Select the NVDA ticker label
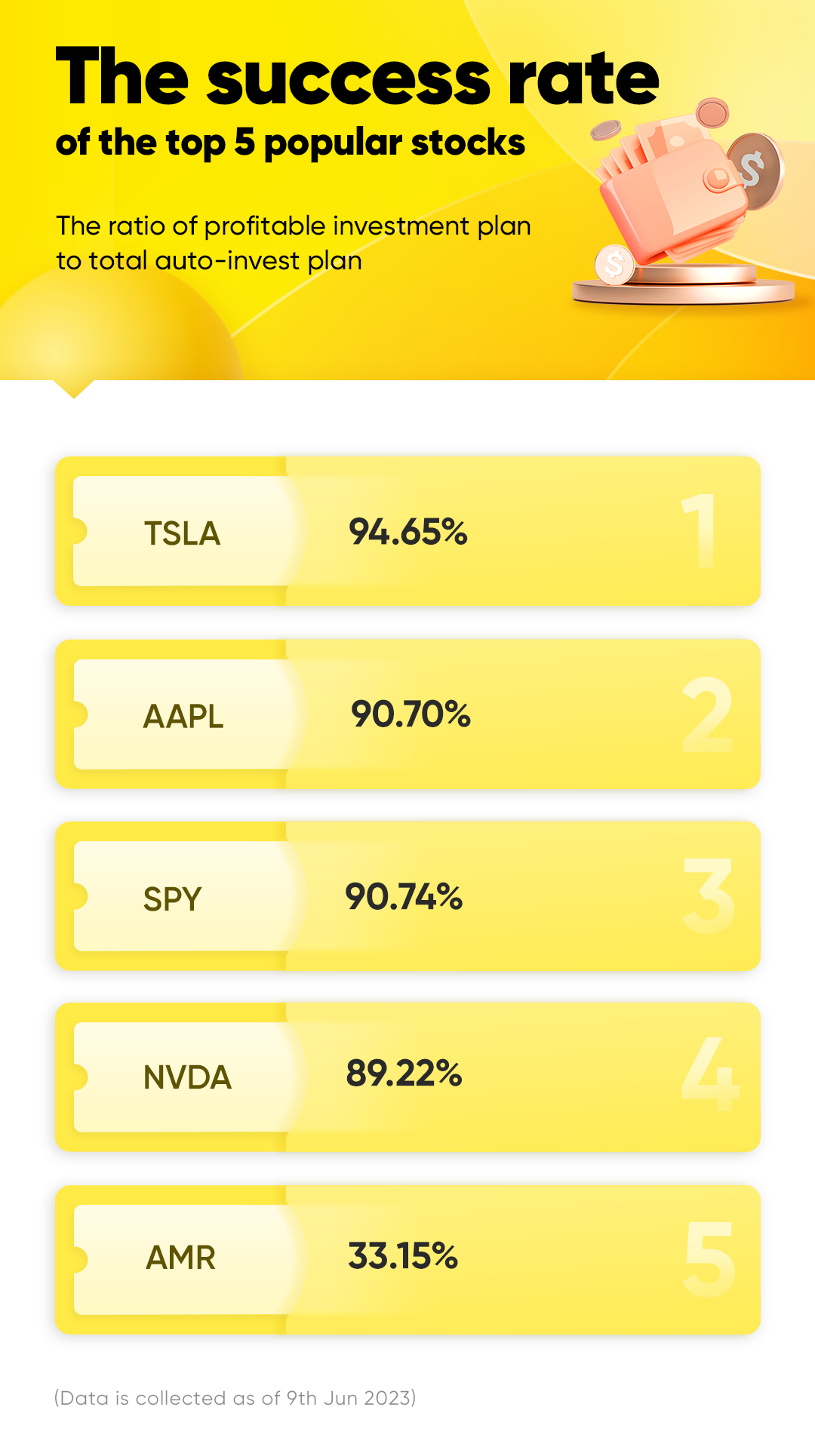 click(187, 1077)
